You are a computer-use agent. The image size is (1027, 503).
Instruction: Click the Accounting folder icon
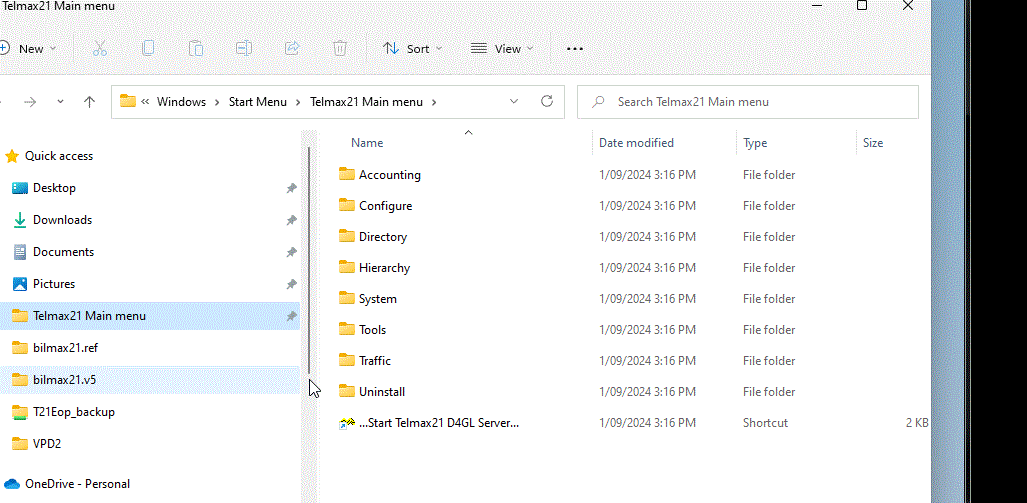[x=346, y=174]
